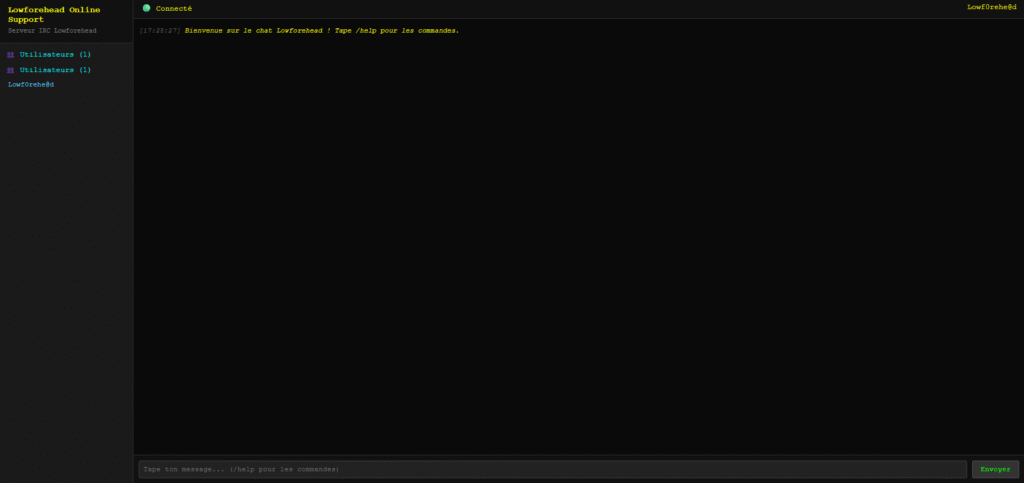Click the green connection status dot
This screenshot has width=1024, height=483.
click(x=146, y=8)
